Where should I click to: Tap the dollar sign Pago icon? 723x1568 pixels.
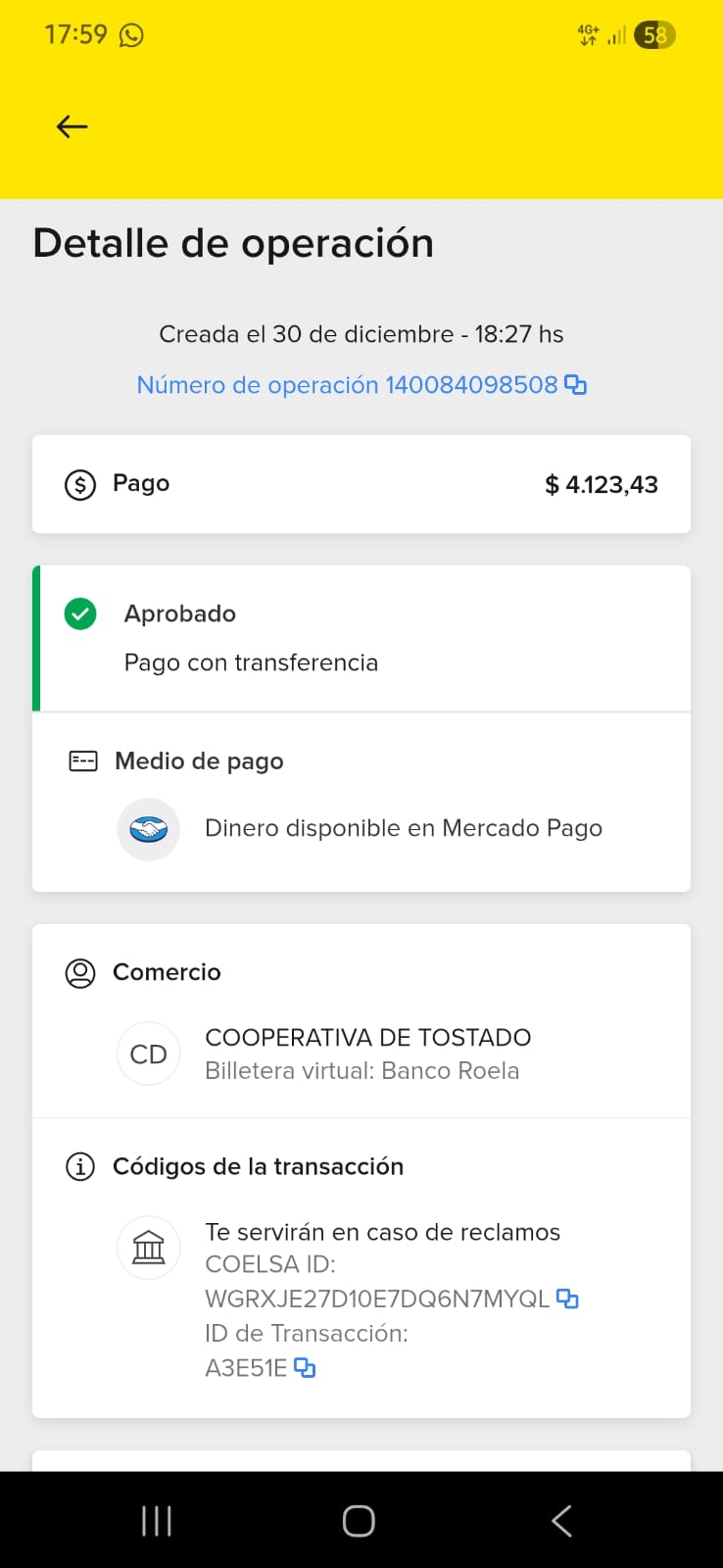[x=80, y=484]
